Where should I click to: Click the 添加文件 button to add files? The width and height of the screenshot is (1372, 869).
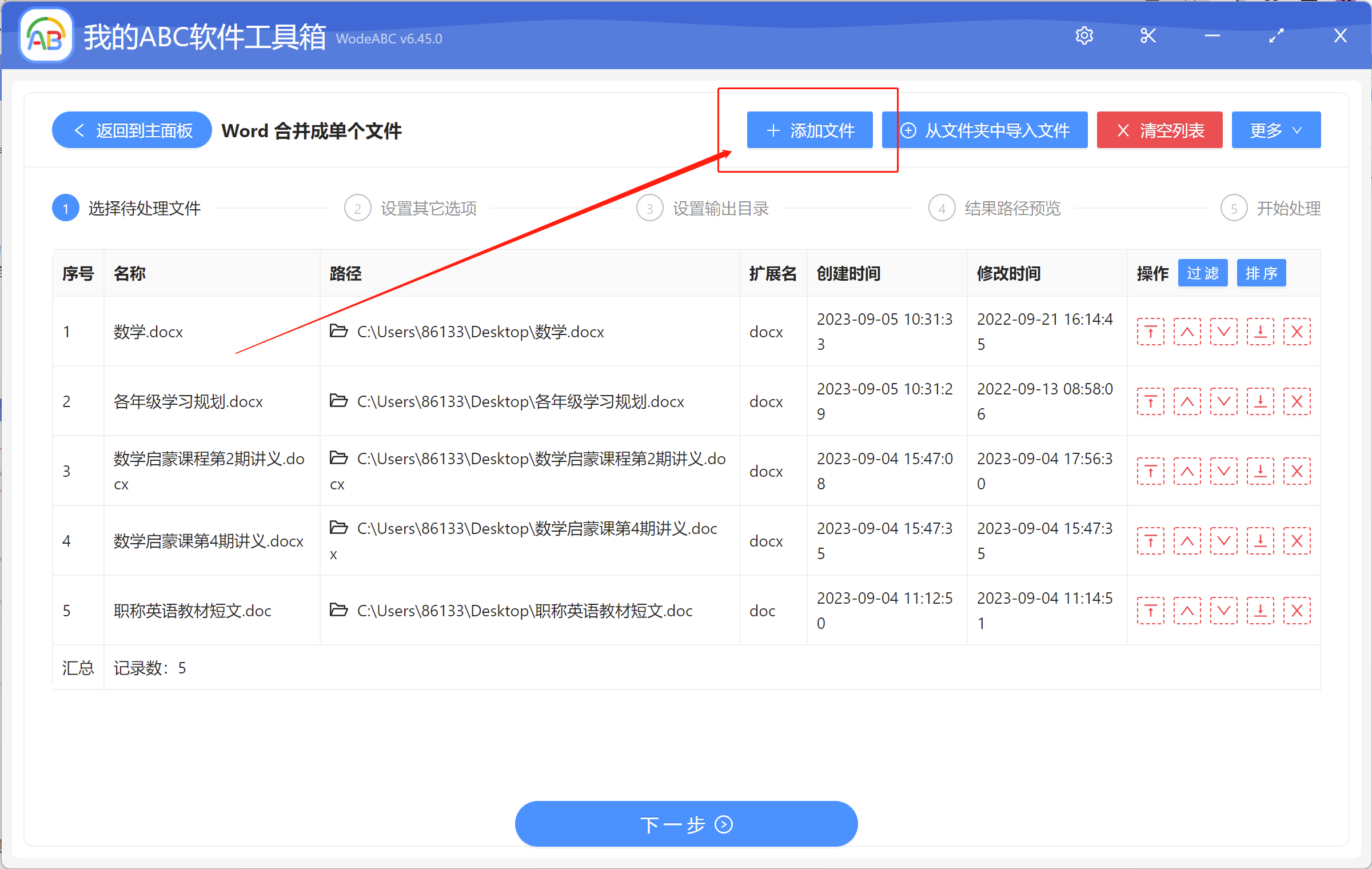point(809,130)
